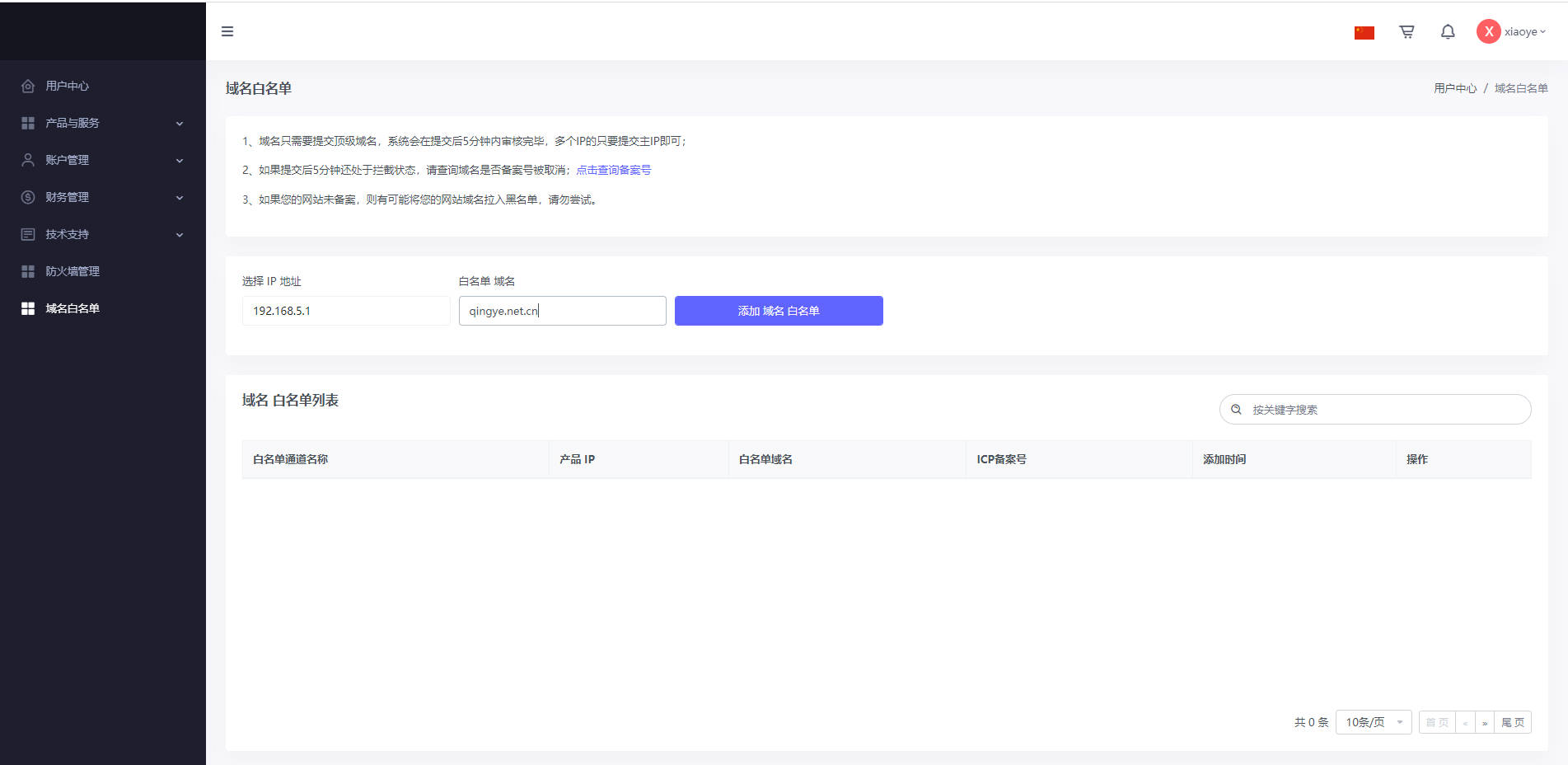Click the next page » button
Viewport: 1568px width, 765px height.
click(x=1485, y=722)
